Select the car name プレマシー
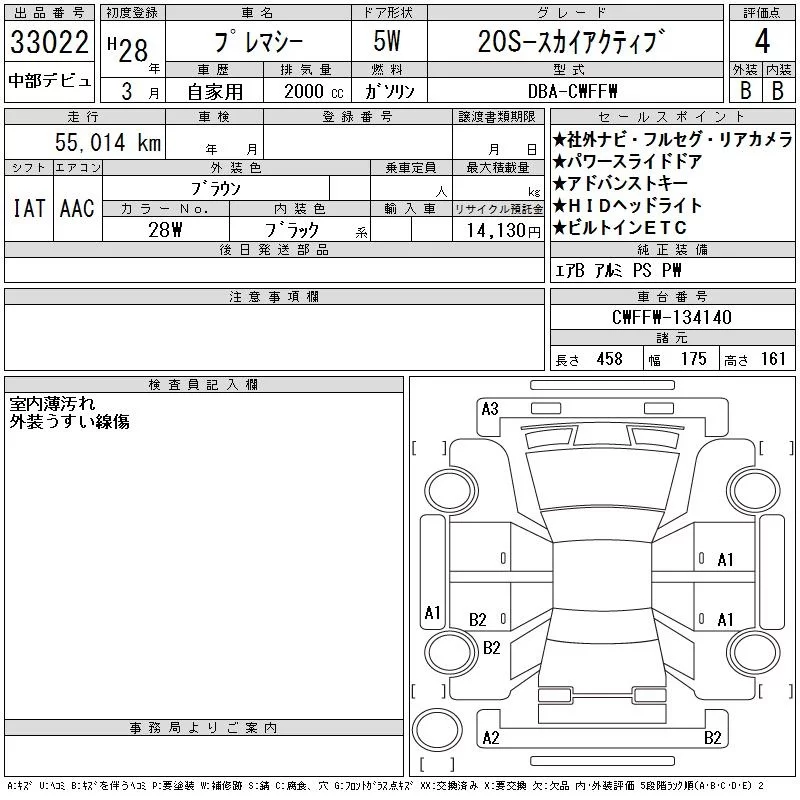The image size is (800, 800). coord(258,41)
